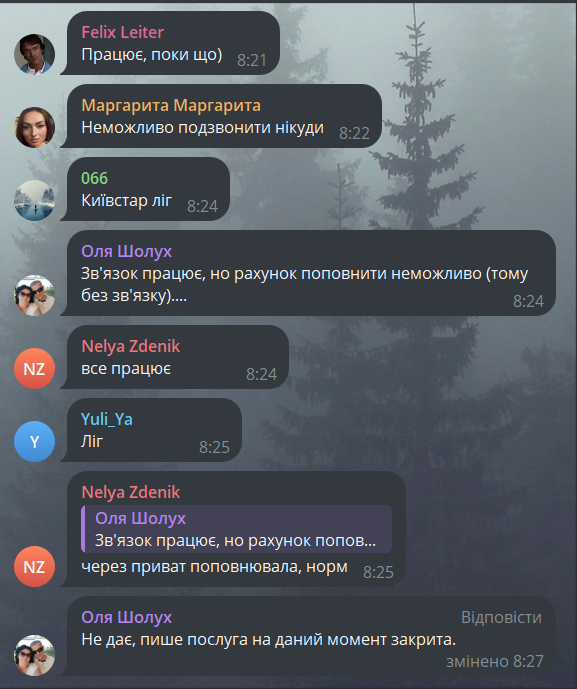Viewport: 577px width, 689px height.
Task: Click the Відповісти reply button
Action: tap(501, 617)
